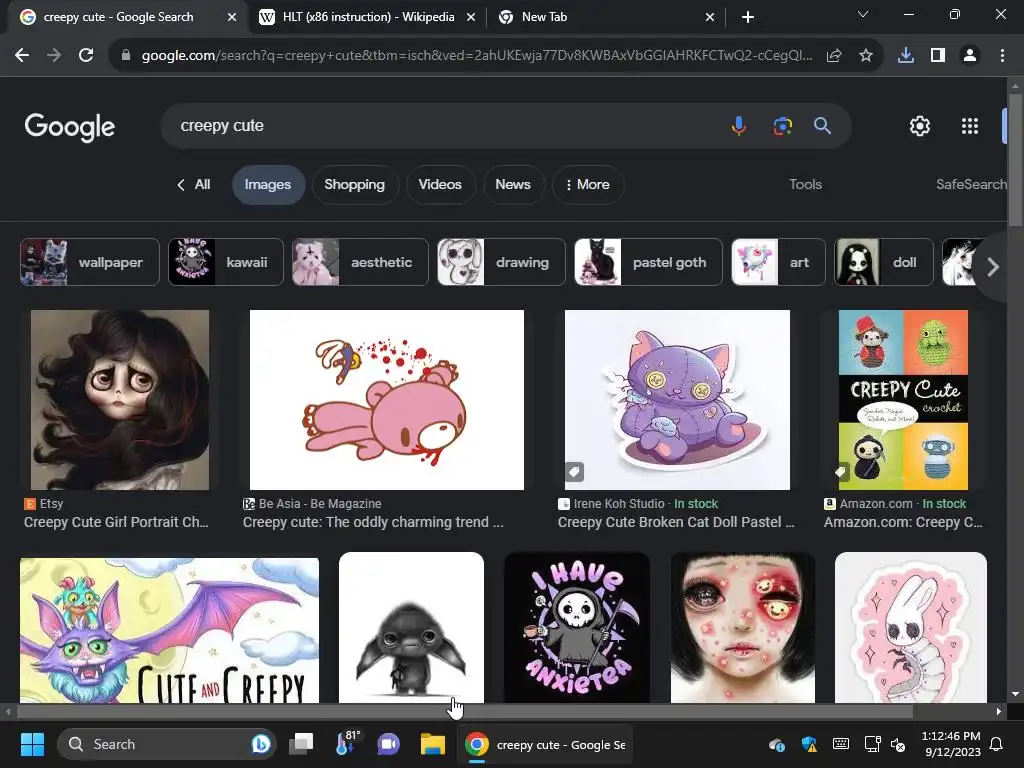Viewport: 1024px width, 768px height.
Task: Refine search with doll chip
Action: point(884,262)
